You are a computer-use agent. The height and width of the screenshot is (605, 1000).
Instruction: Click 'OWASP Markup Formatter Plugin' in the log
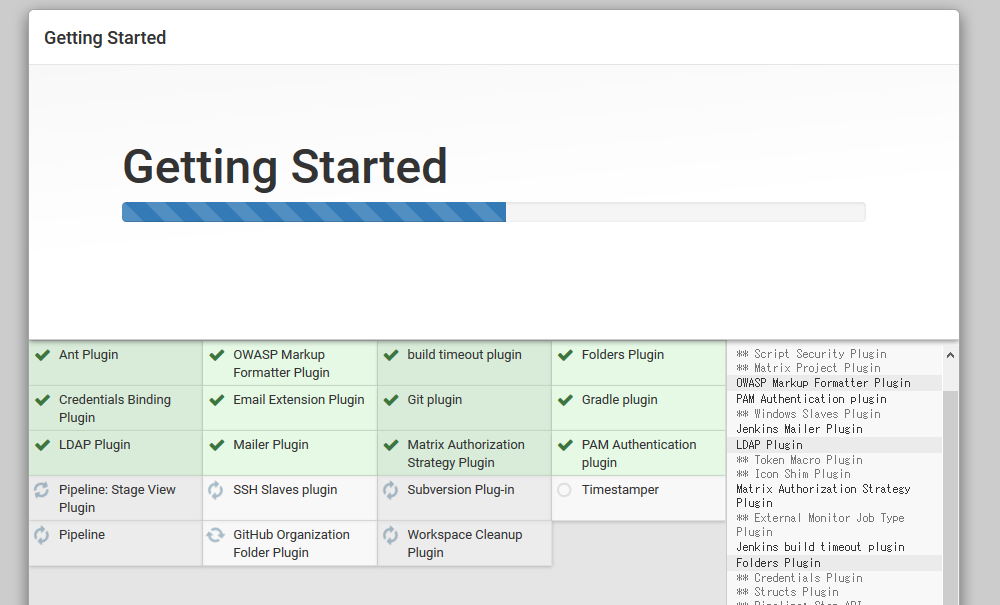pyautogui.click(x=823, y=383)
